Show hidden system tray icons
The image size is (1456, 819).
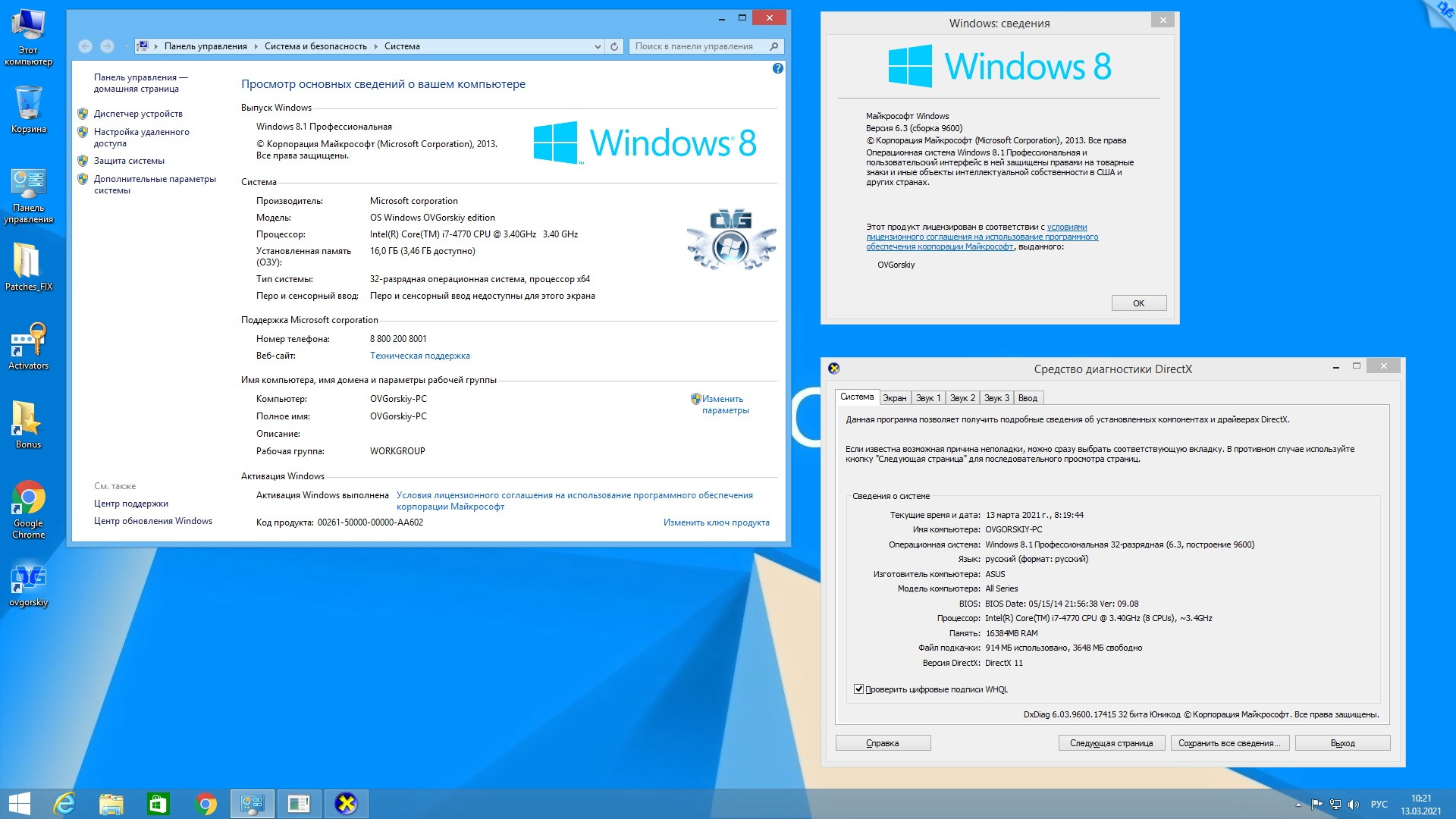point(1298,805)
